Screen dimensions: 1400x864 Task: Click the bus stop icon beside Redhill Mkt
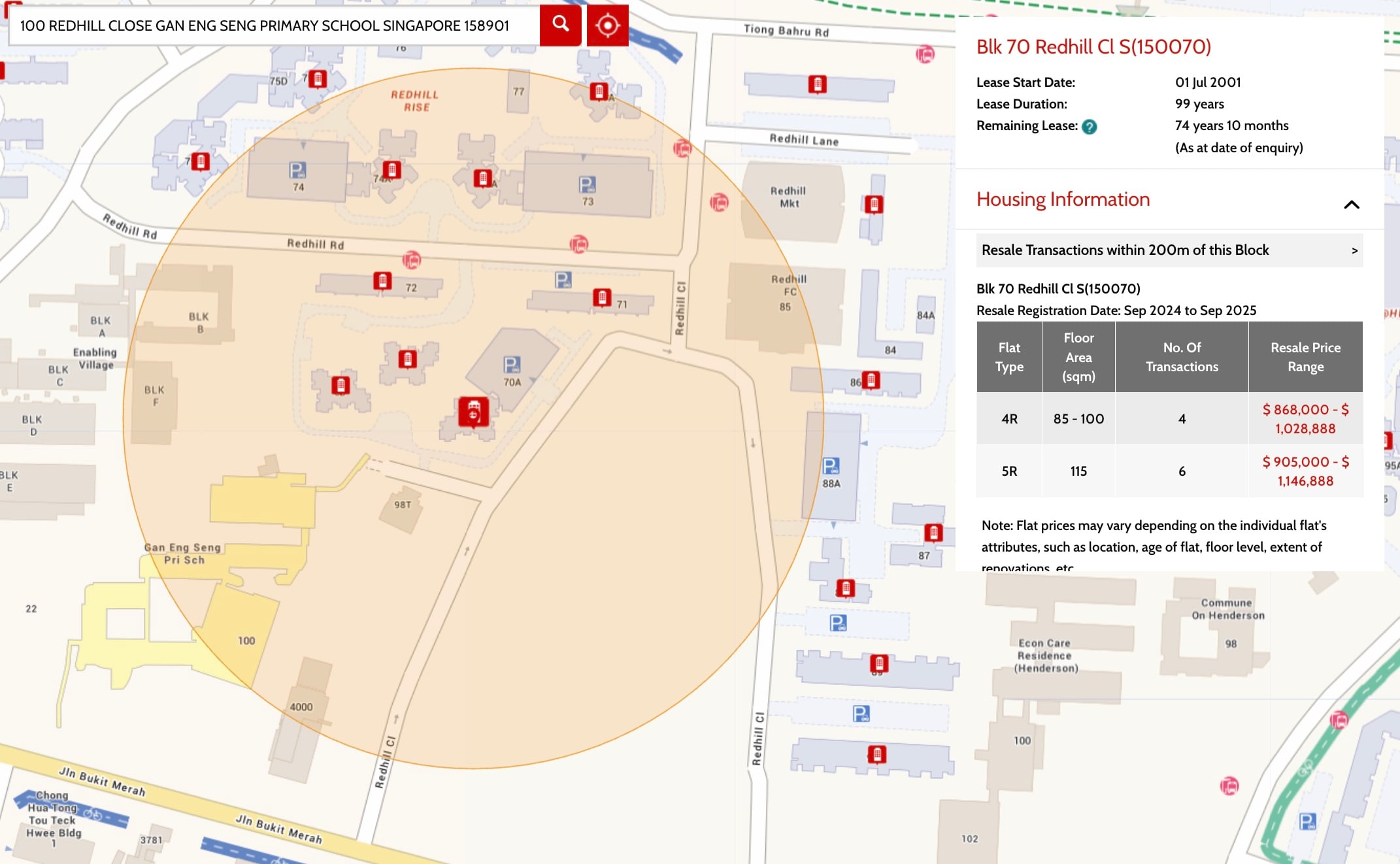(x=719, y=203)
